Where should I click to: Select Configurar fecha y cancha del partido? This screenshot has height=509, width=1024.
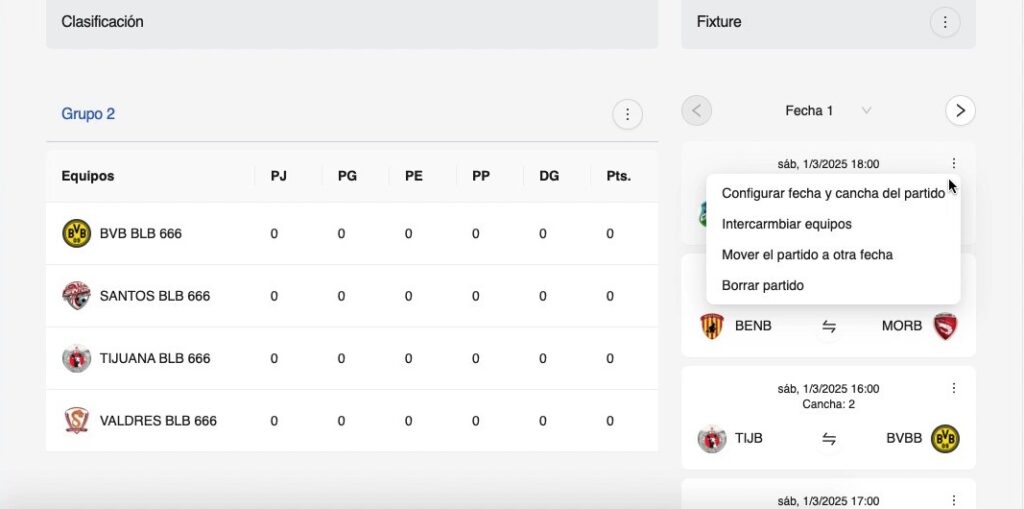click(x=833, y=193)
